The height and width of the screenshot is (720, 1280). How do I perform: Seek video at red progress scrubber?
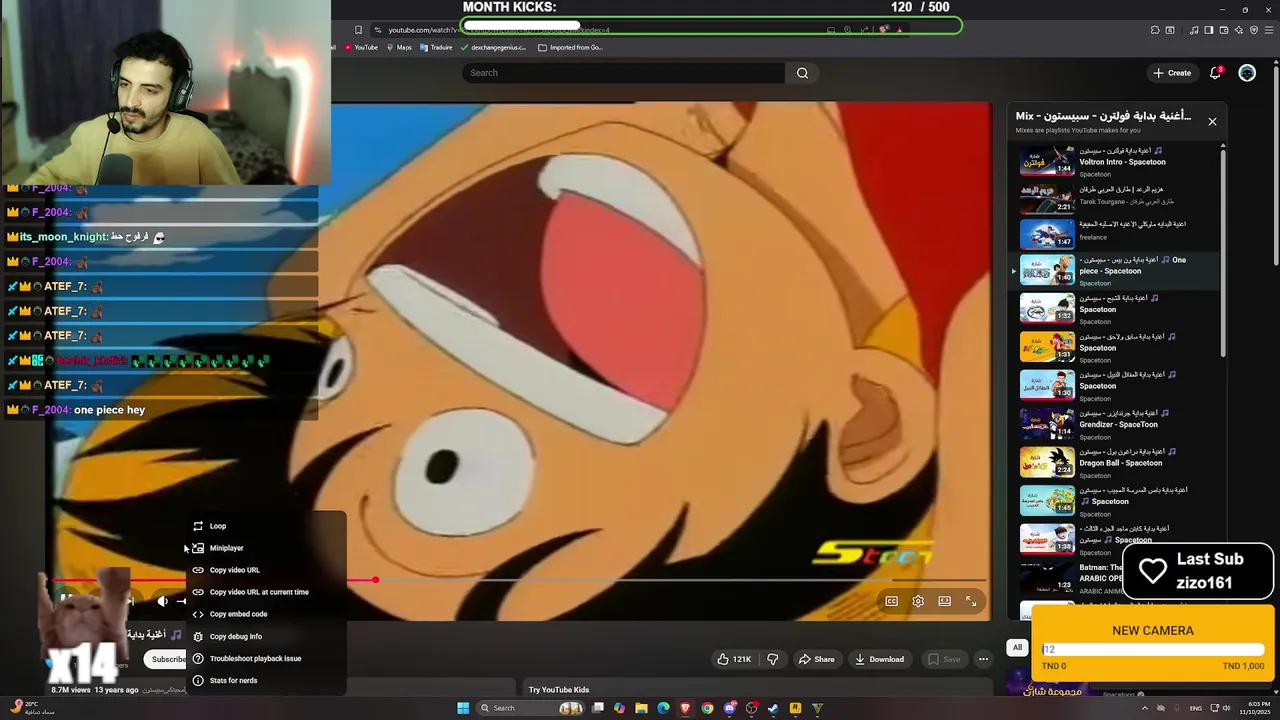(375, 580)
